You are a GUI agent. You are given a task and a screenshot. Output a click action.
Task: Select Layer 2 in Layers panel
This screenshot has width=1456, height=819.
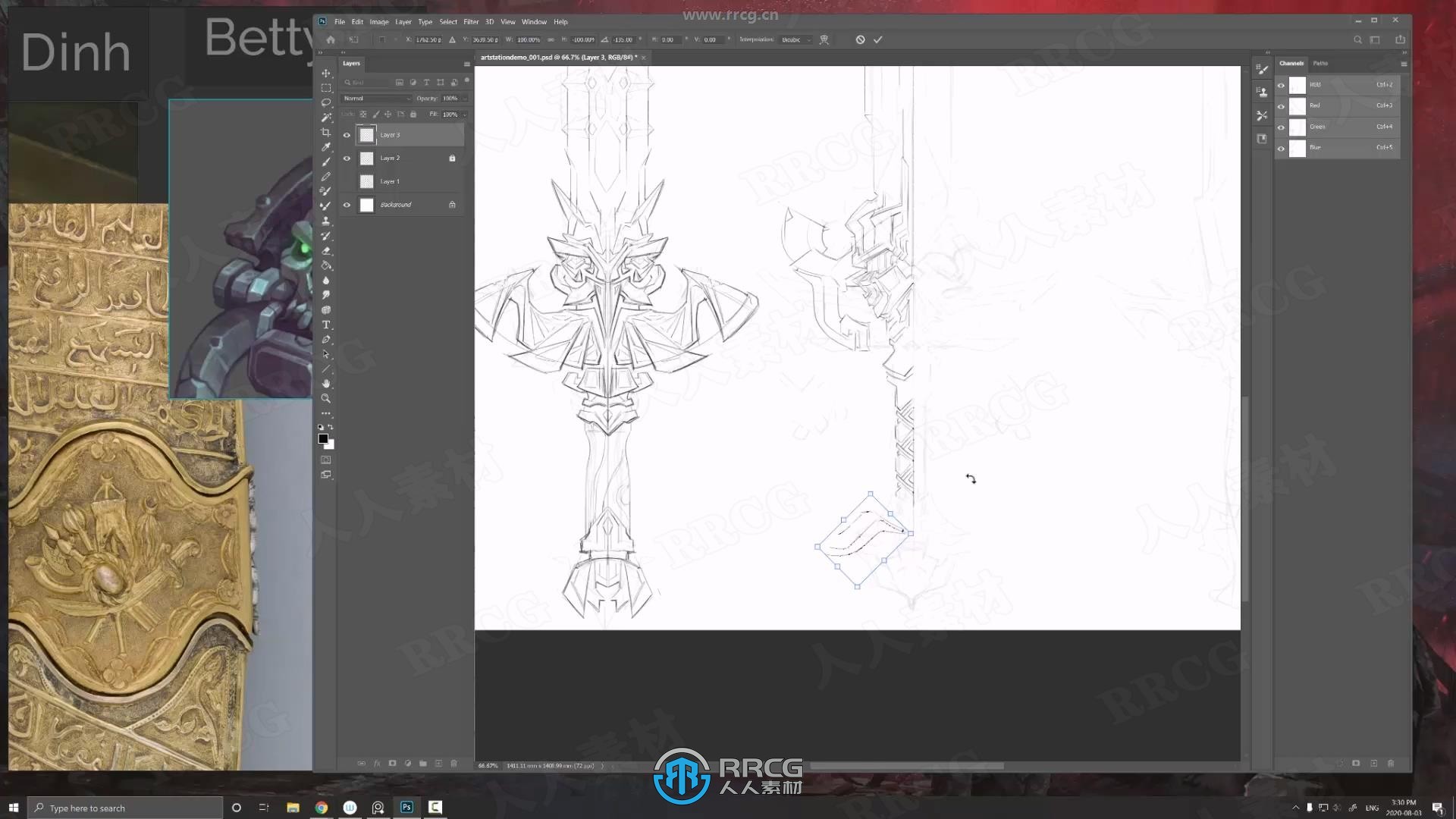tap(401, 158)
